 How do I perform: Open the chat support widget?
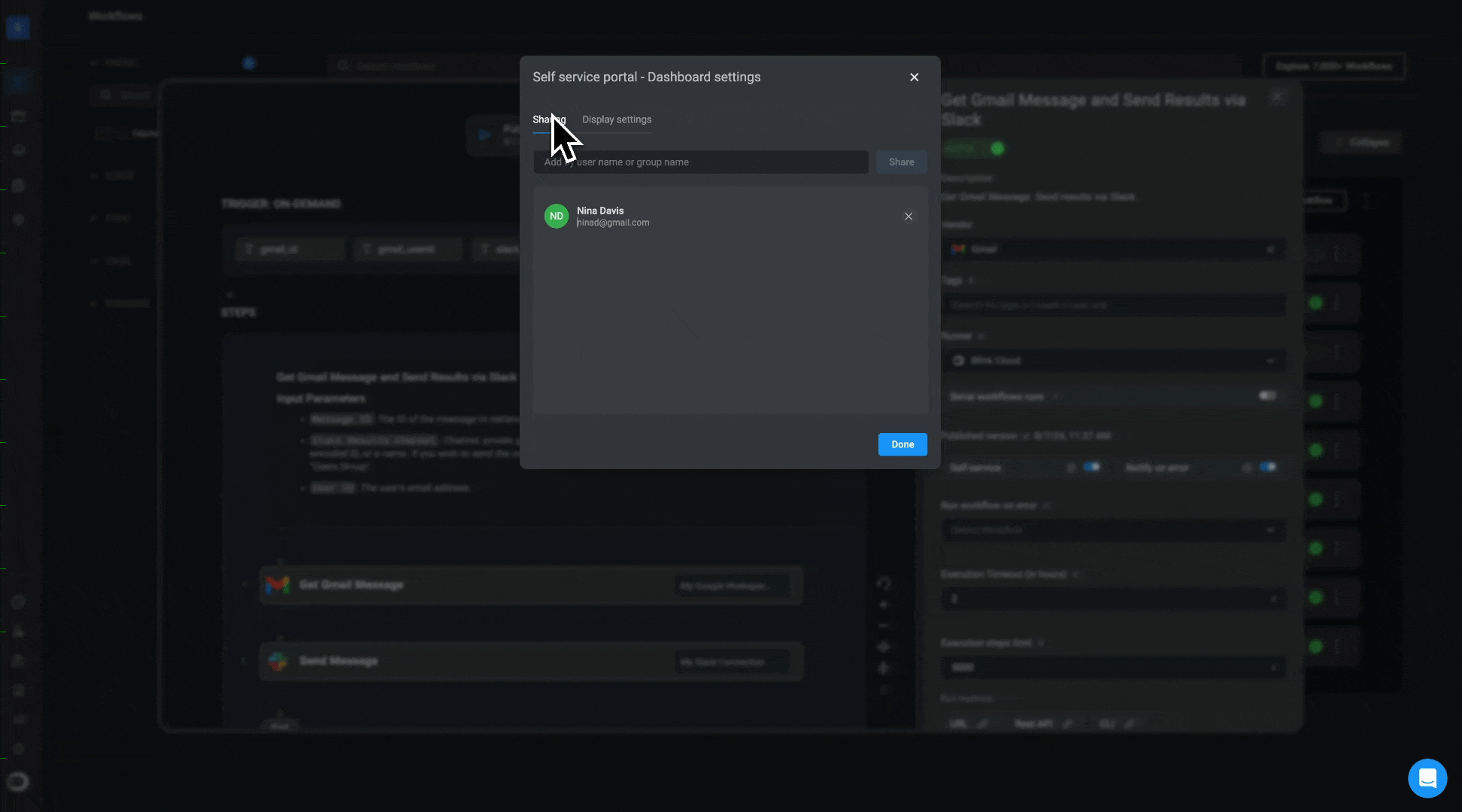1427,778
